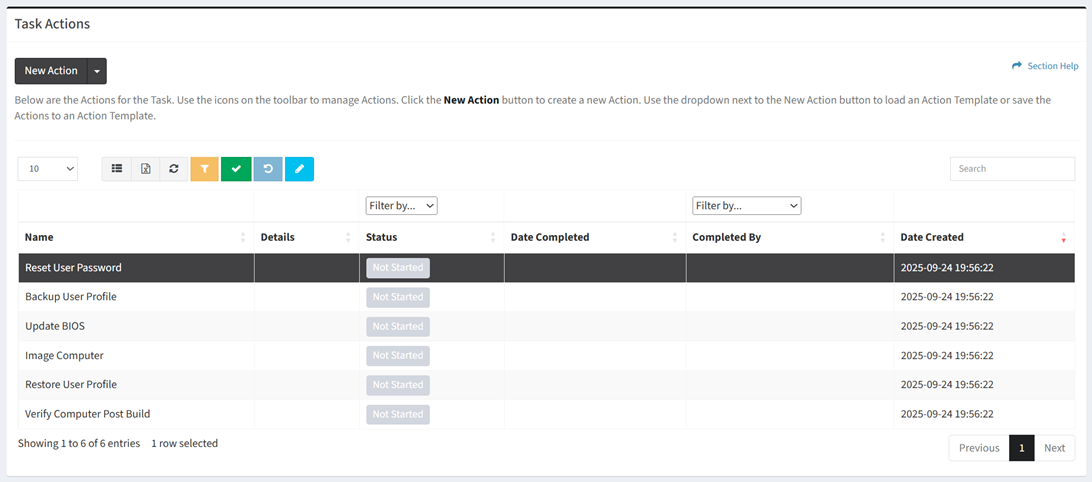Select the Verify Computer Post Build row
This screenshot has width=1092, height=482.
[x=87, y=414]
